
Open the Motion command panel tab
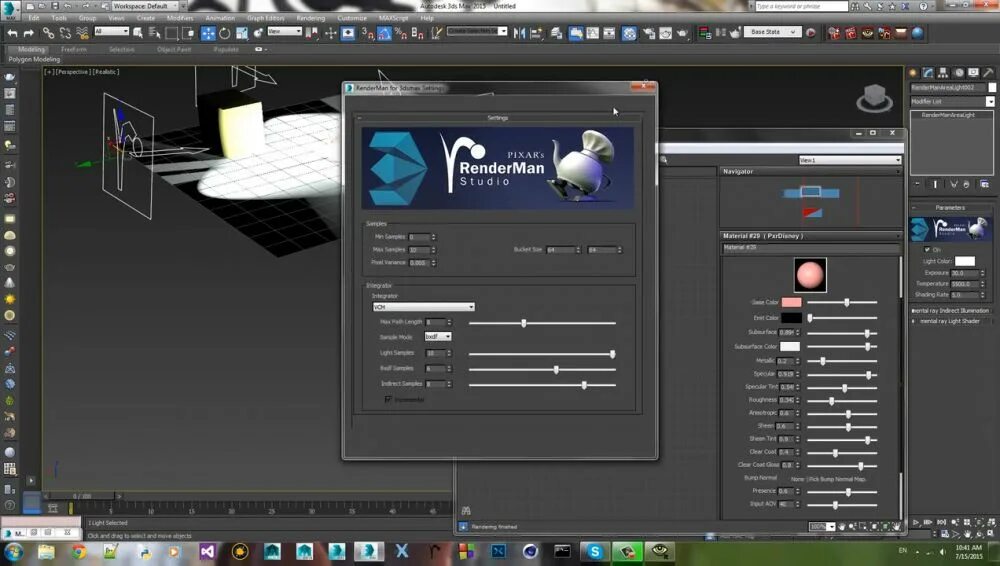(x=959, y=73)
